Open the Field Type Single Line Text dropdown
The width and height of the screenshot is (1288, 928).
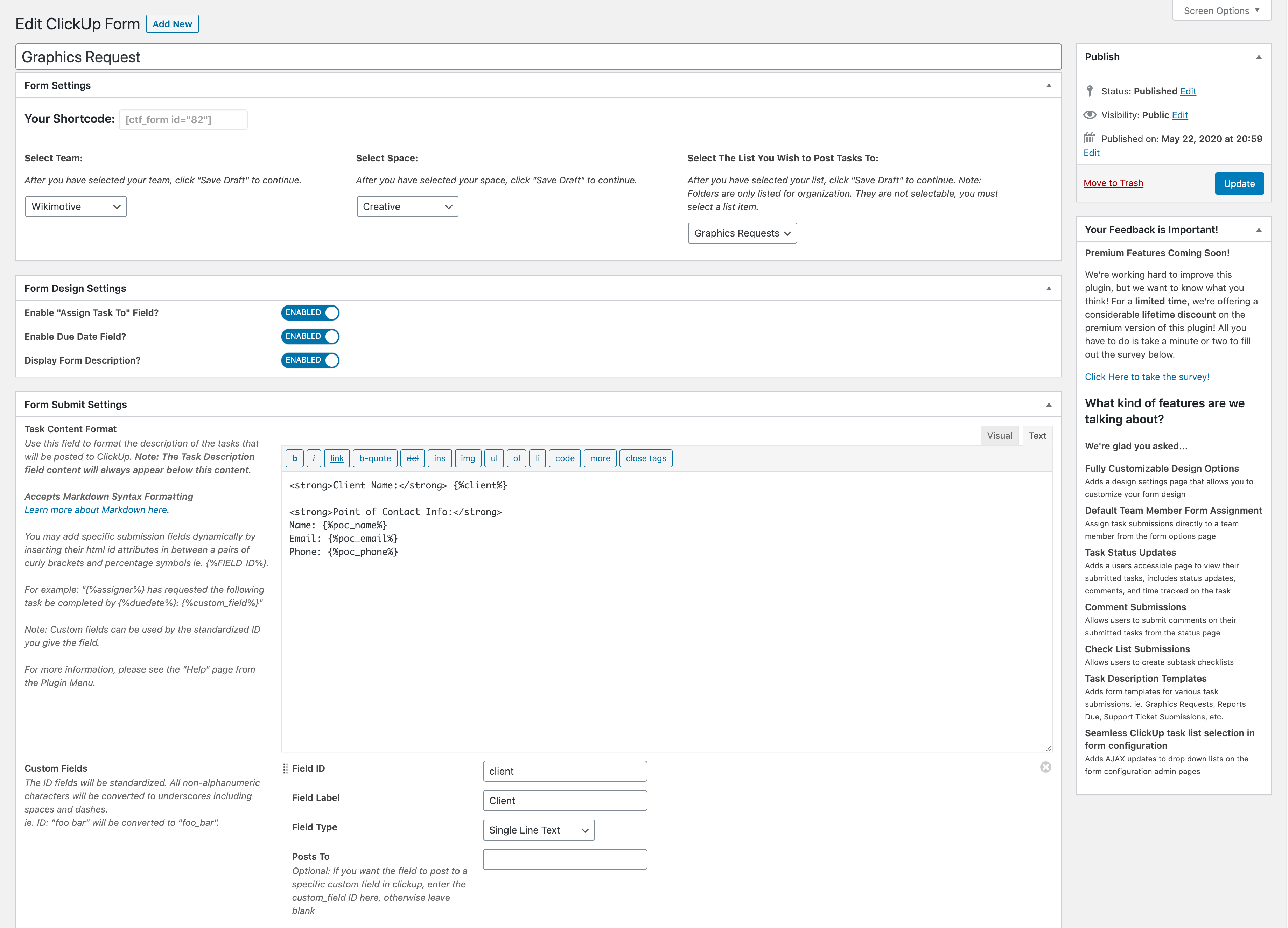538,830
